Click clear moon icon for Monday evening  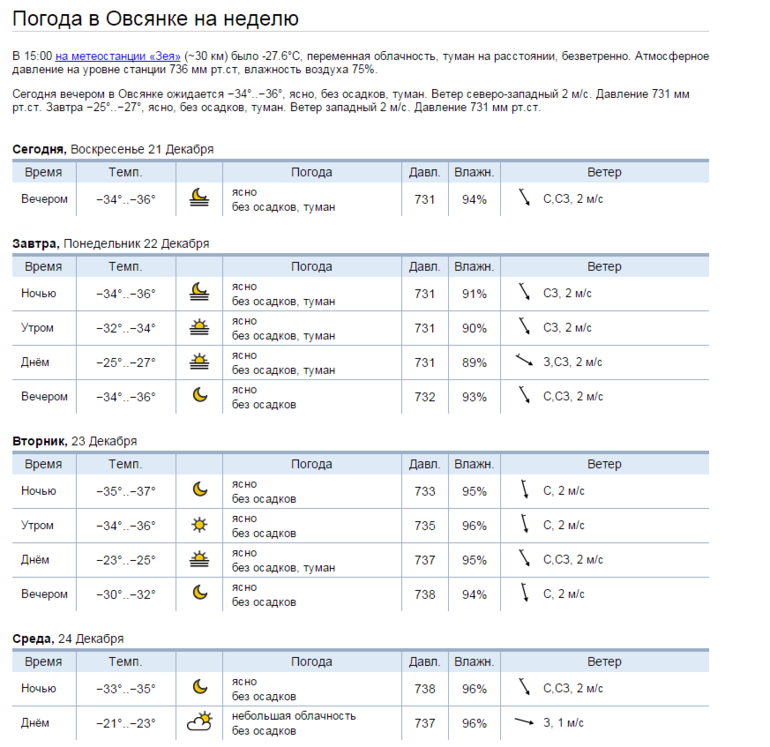coord(199,395)
